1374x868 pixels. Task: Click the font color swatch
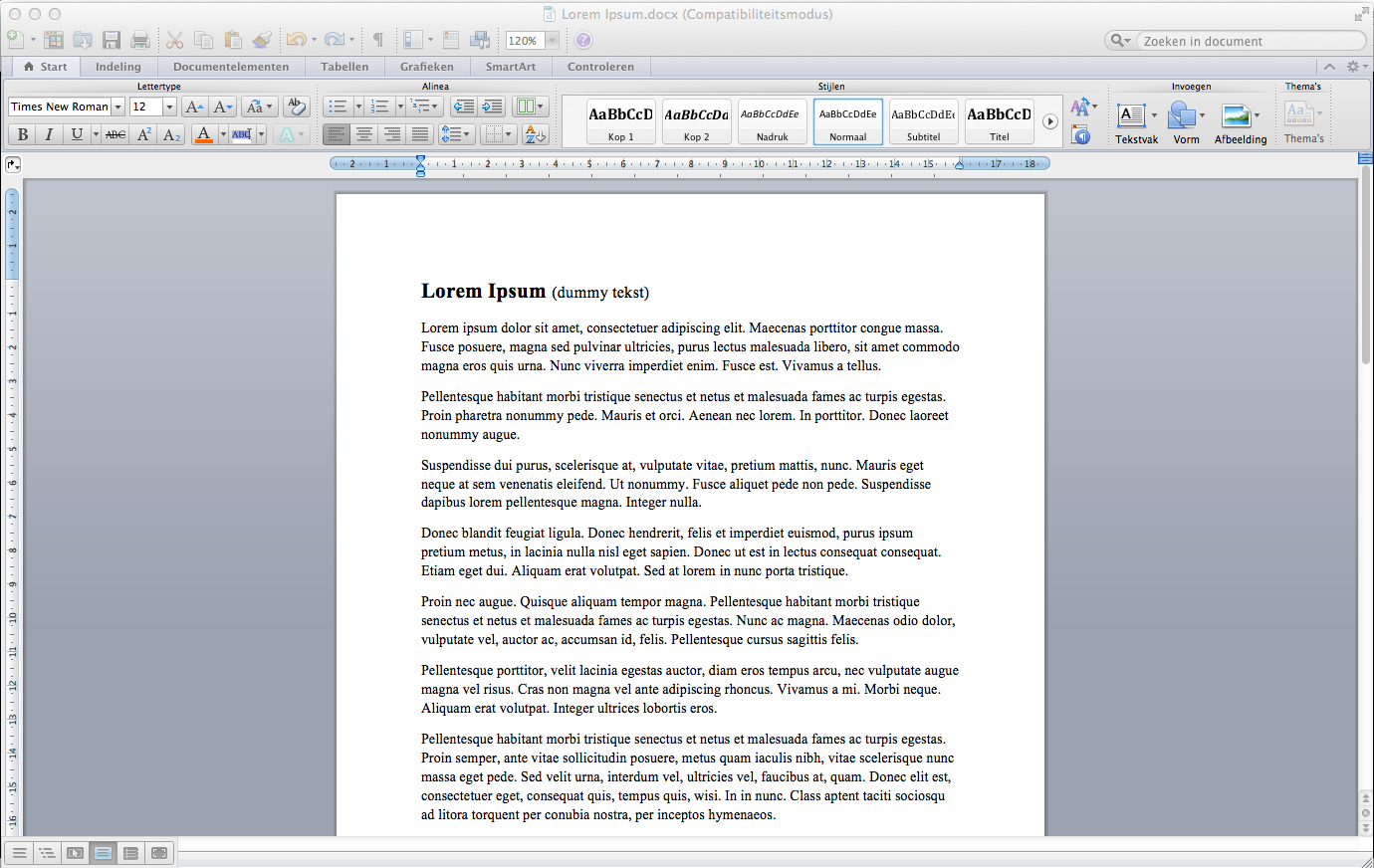point(204,134)
